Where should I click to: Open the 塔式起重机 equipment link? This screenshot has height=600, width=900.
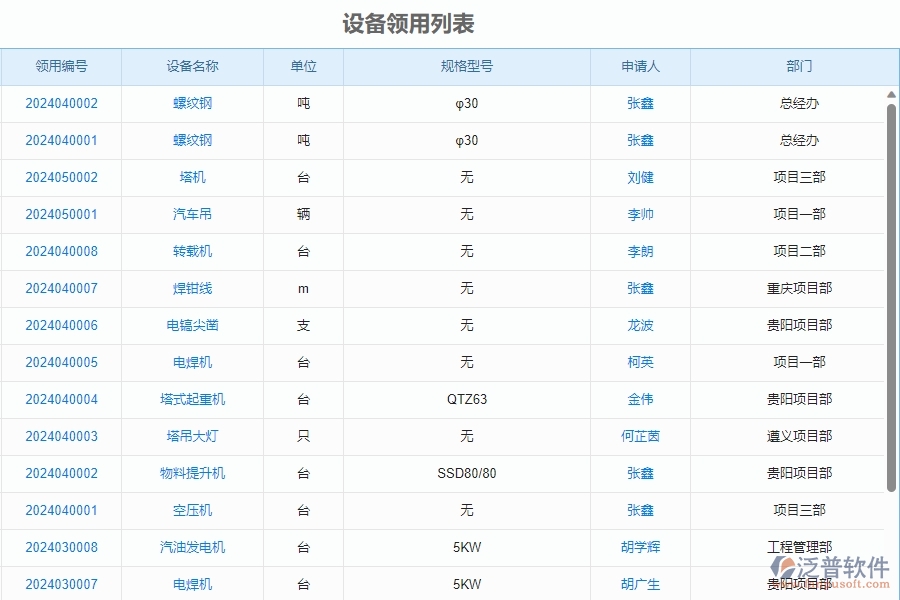pos(191,399)
